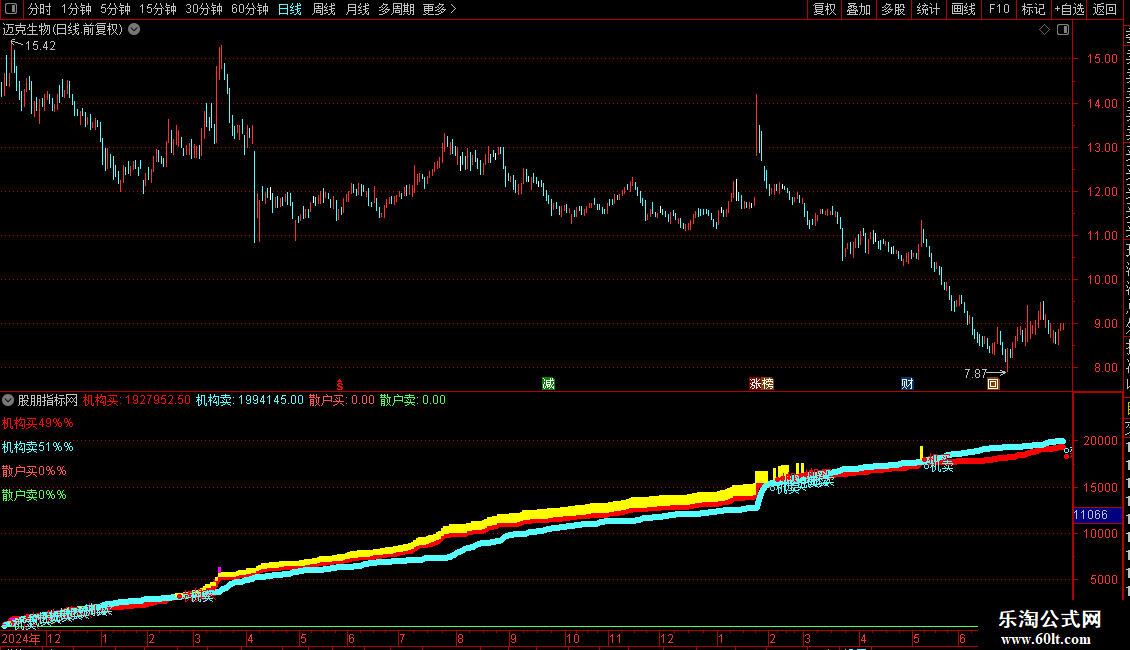Select the 日线 daily chart tab
Viewport: 1130px width, 650px height.
pyautogui.click(x=290, y=9)
